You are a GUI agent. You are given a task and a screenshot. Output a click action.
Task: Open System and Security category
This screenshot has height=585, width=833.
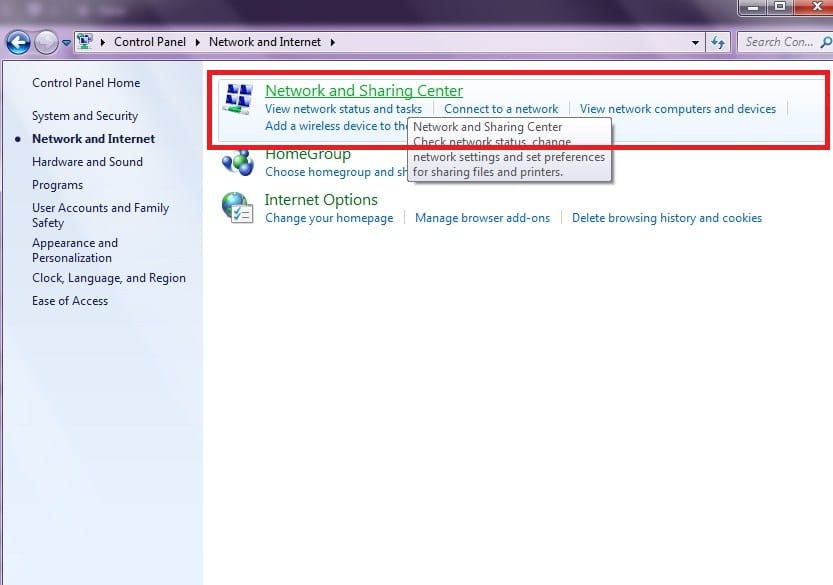[x=85, y=116]
